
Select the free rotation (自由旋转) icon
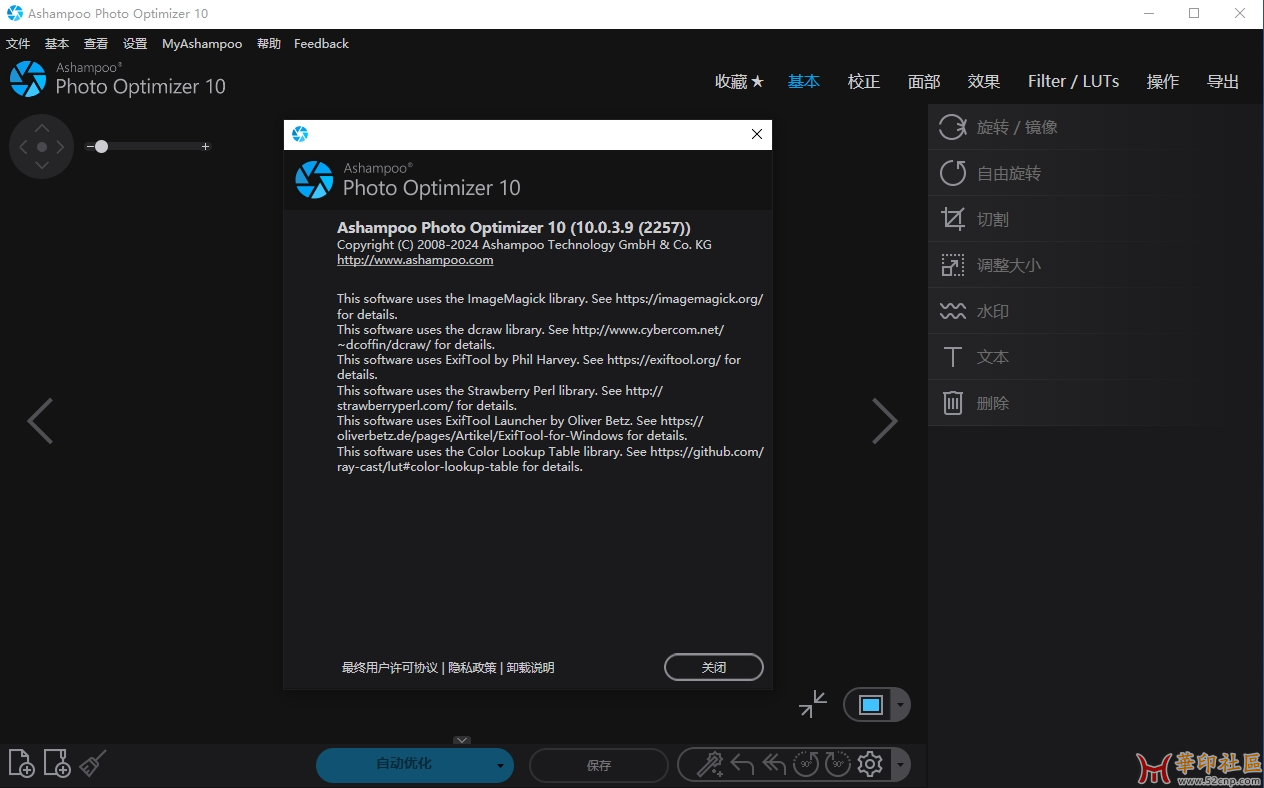pyautogui.click(x=952, y=173)
